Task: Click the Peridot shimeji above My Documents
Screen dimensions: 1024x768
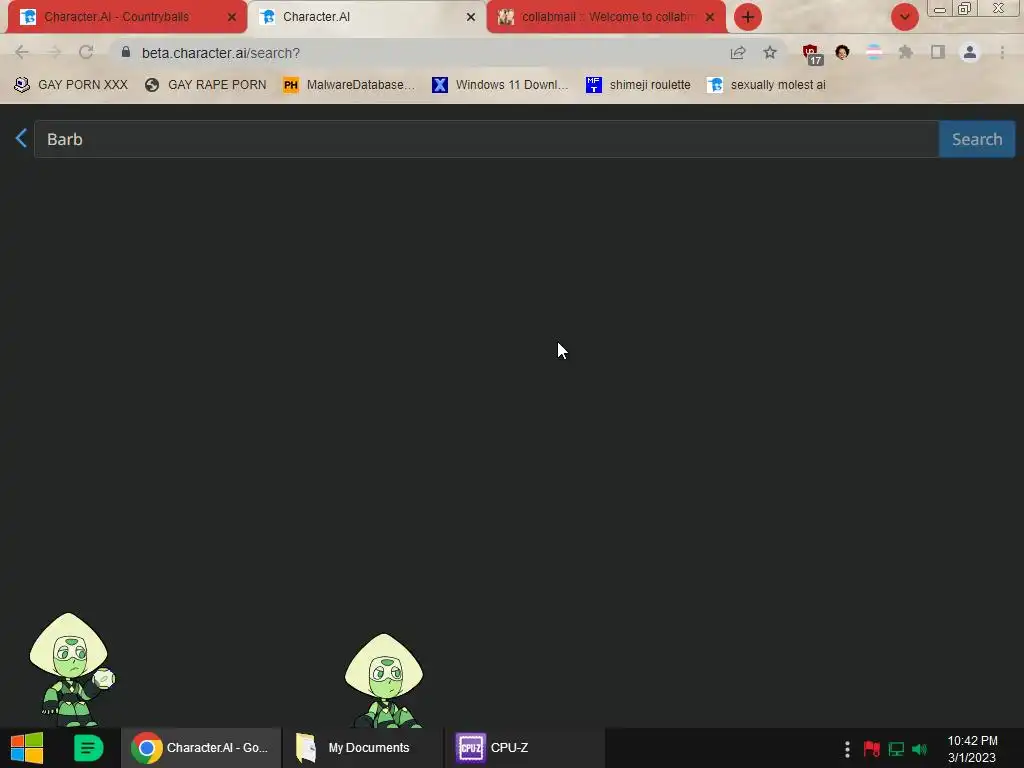Action: 384,680
